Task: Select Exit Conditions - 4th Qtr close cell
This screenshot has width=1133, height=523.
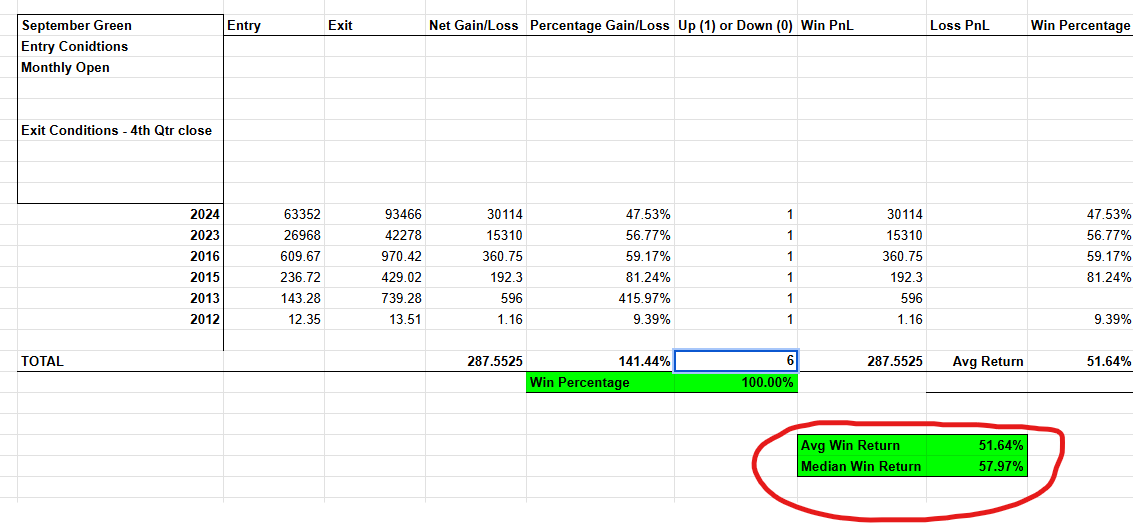Action: (x=121, y=131)
